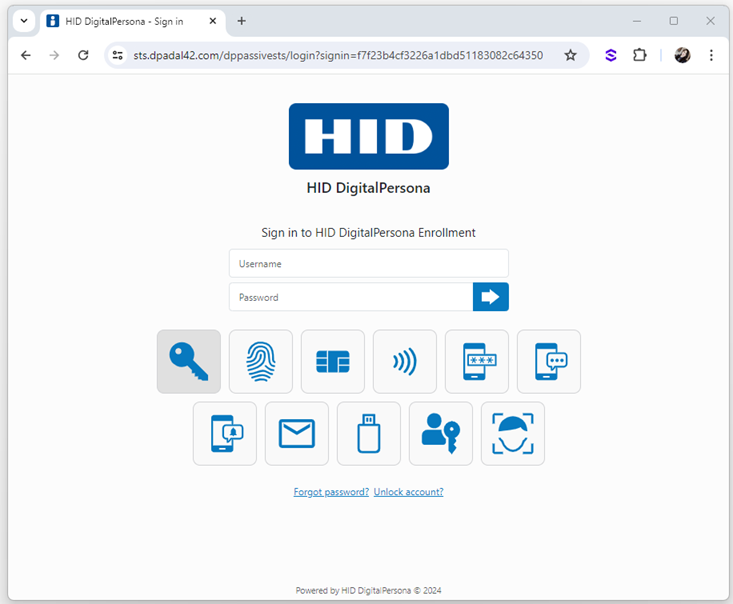
Task: Select the password key authentication icon
Action: click(189, 362)
